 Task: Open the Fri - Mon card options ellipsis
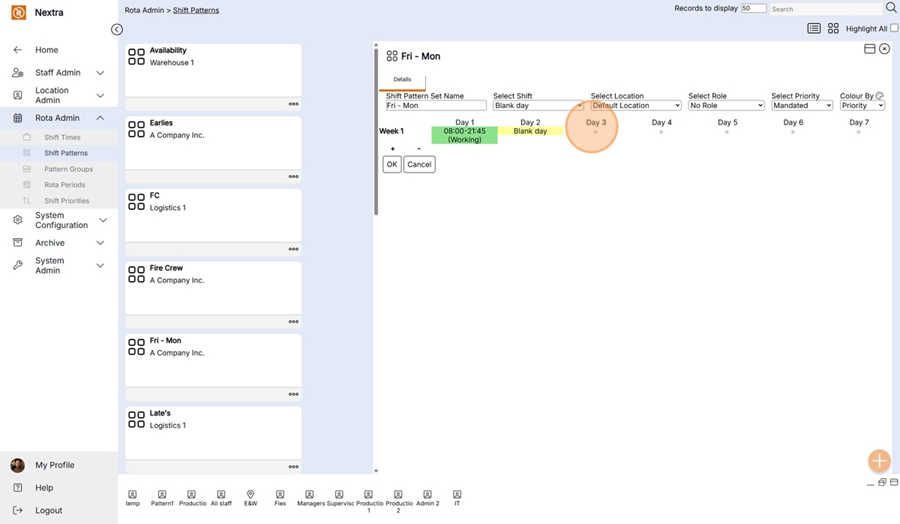pyautogui.click(x=293, y=394)
